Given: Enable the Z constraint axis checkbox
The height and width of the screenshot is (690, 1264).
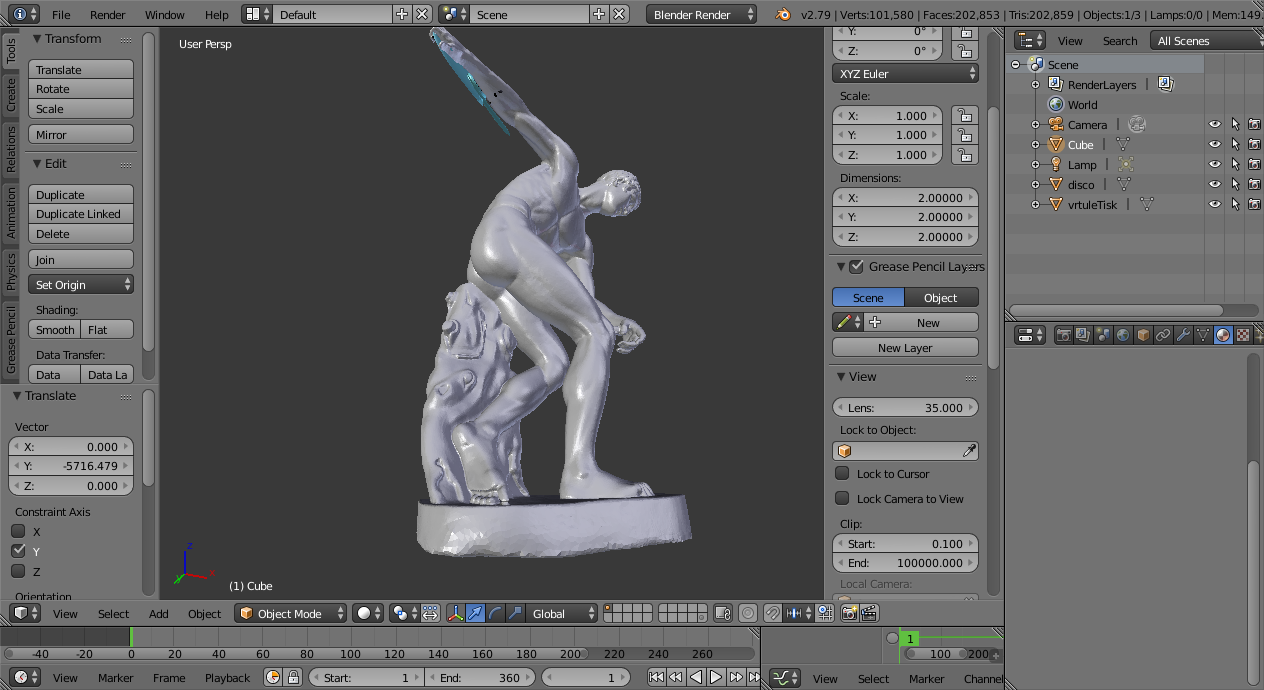Looking at the screenshot, I should click(x=18, y=571).
